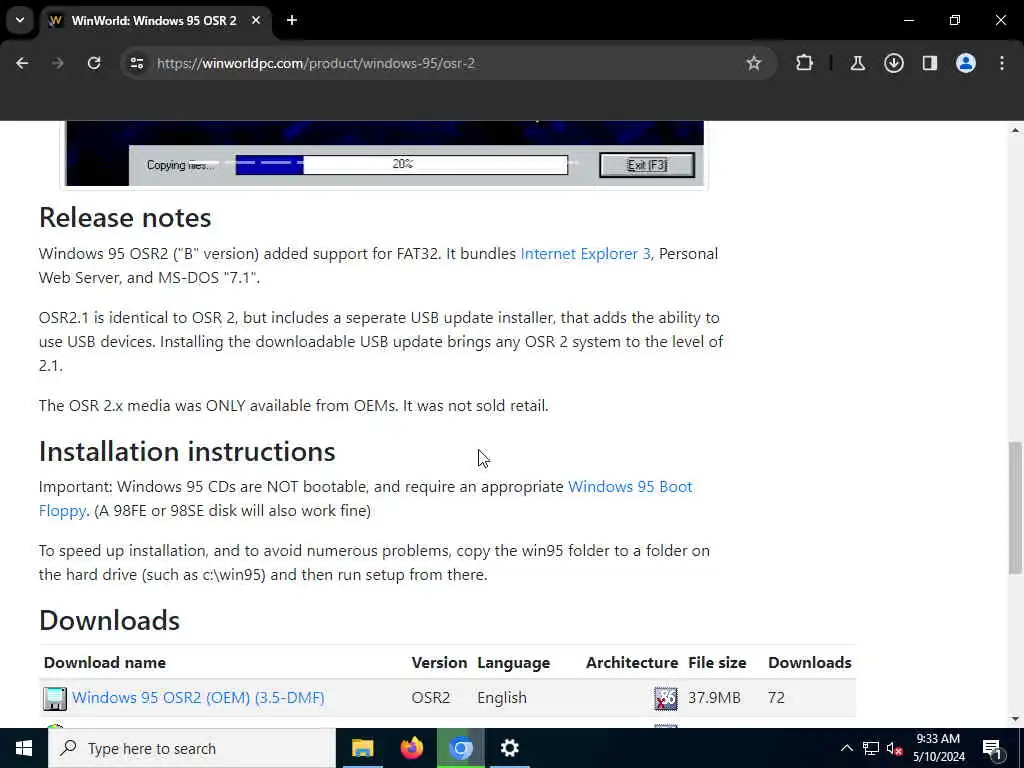The width and height of the screenshot is (1024, 768).
Task: Click the OSR2 version cell
Action: 430,697
